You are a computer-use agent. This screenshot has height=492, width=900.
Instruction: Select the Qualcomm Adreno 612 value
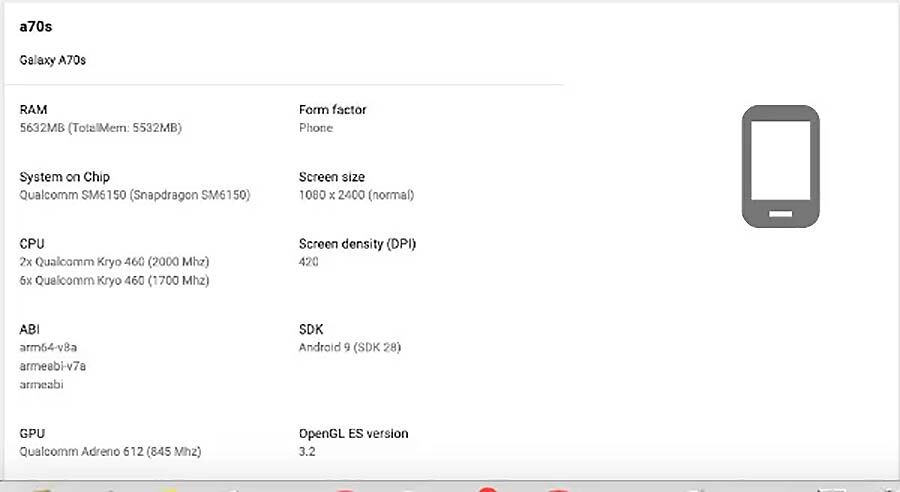click(110, 452)
